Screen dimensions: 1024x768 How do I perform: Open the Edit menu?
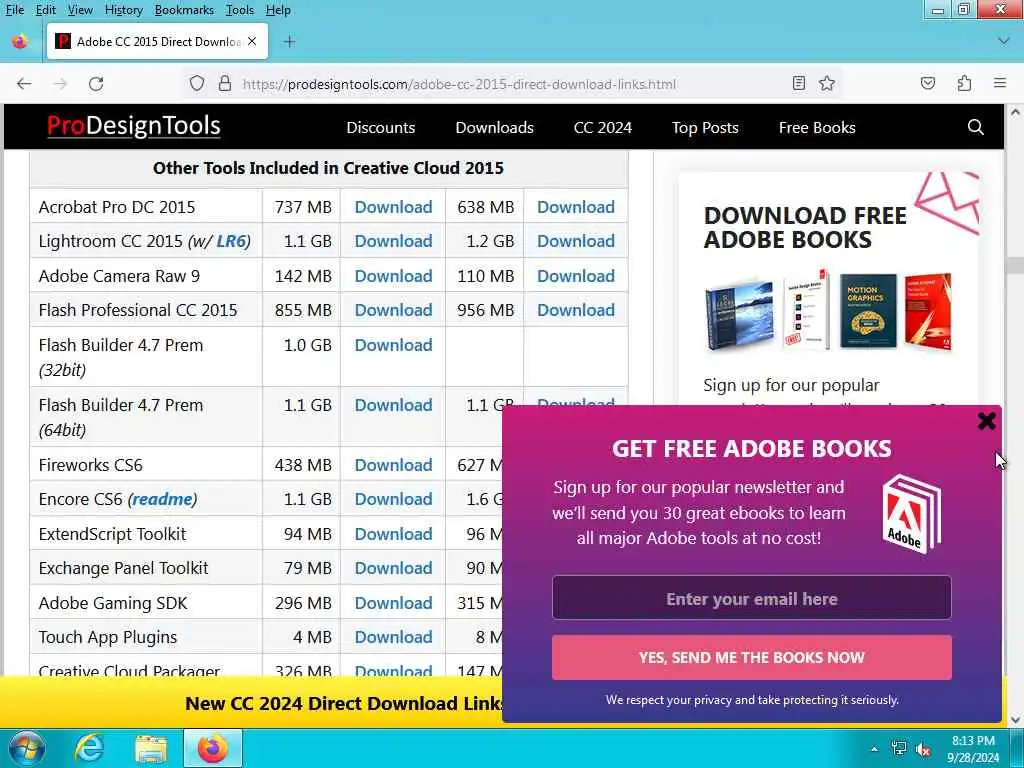pos(45,10)
